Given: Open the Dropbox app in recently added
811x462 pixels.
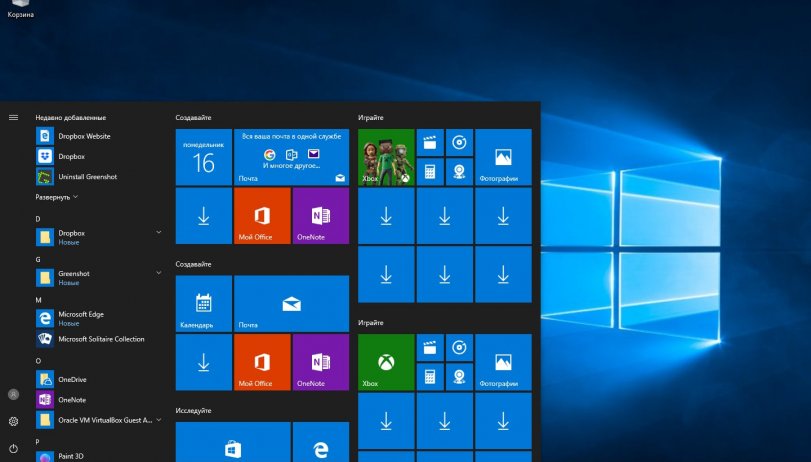Looking at the screenshot, I should click(98, 156).
